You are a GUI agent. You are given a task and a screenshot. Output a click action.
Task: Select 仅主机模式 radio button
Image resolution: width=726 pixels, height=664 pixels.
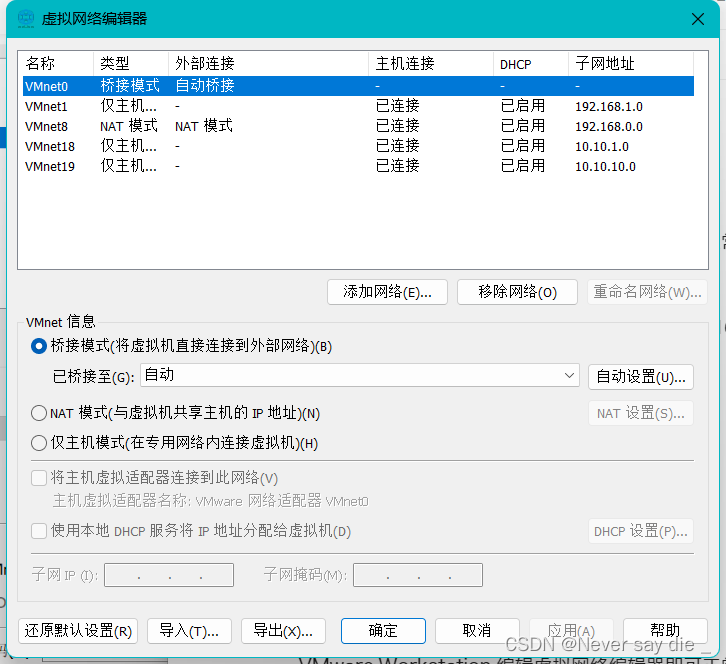(x=39, y=443)
